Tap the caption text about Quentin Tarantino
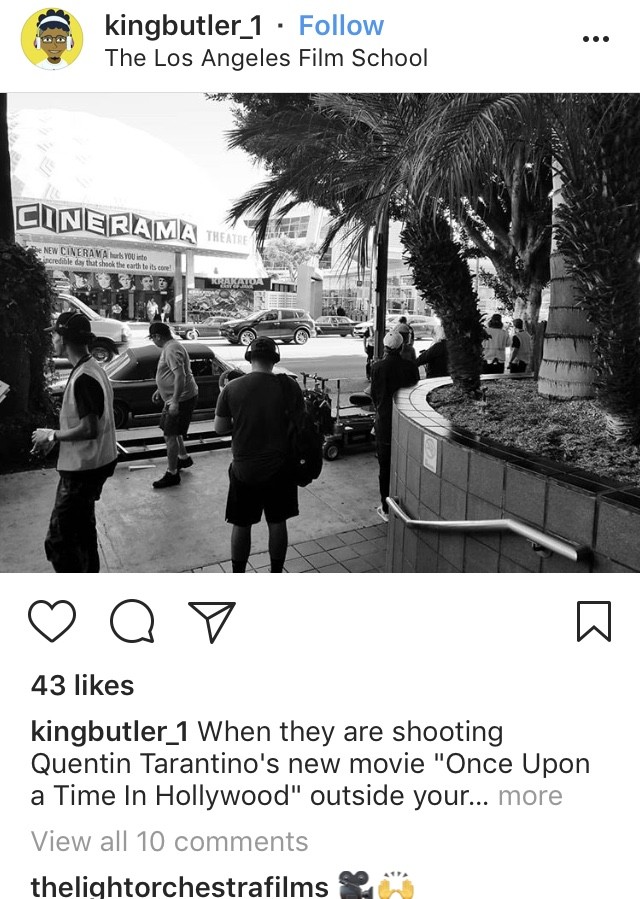Image resolution: width=640 pixels, height=899 pixels. pos(310,764)
